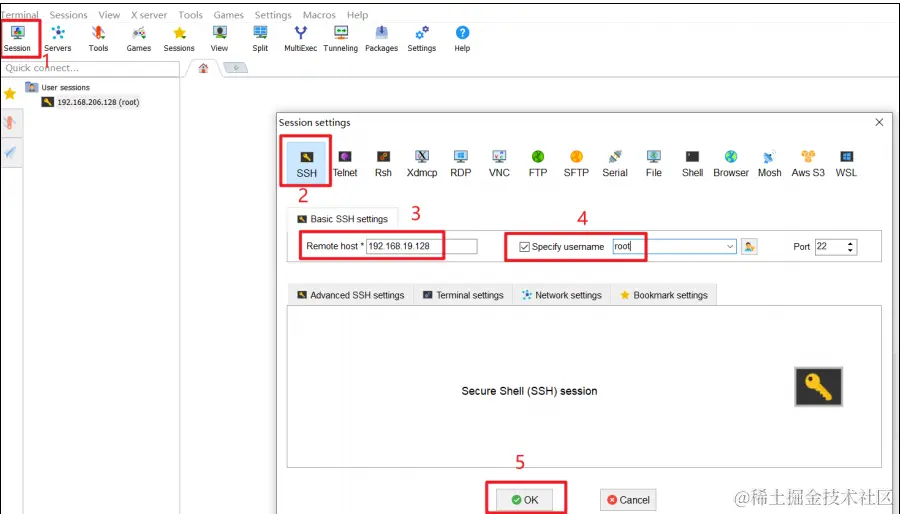Click the sidebar tools icon below star

coord(10,123)
